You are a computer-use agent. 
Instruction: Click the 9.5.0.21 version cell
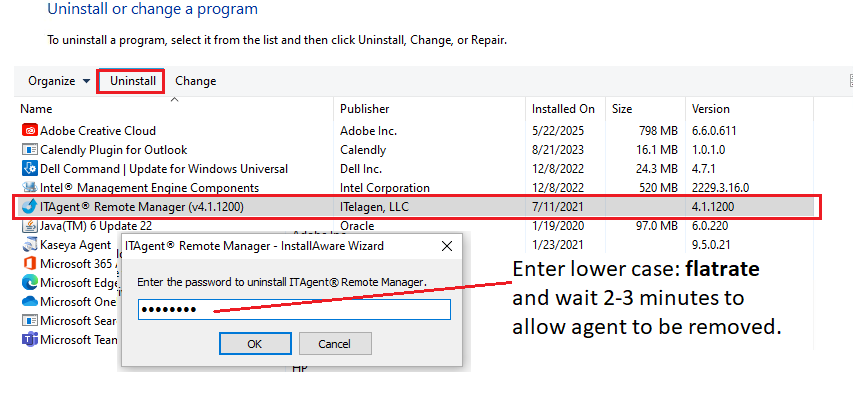coord(710,245)
